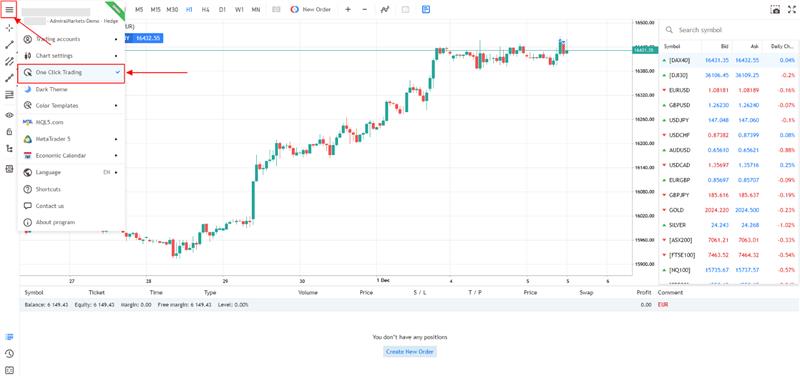800x378 pixels.
Task: Select USDCHF symbol row
Action: click(x=730, y=135)
